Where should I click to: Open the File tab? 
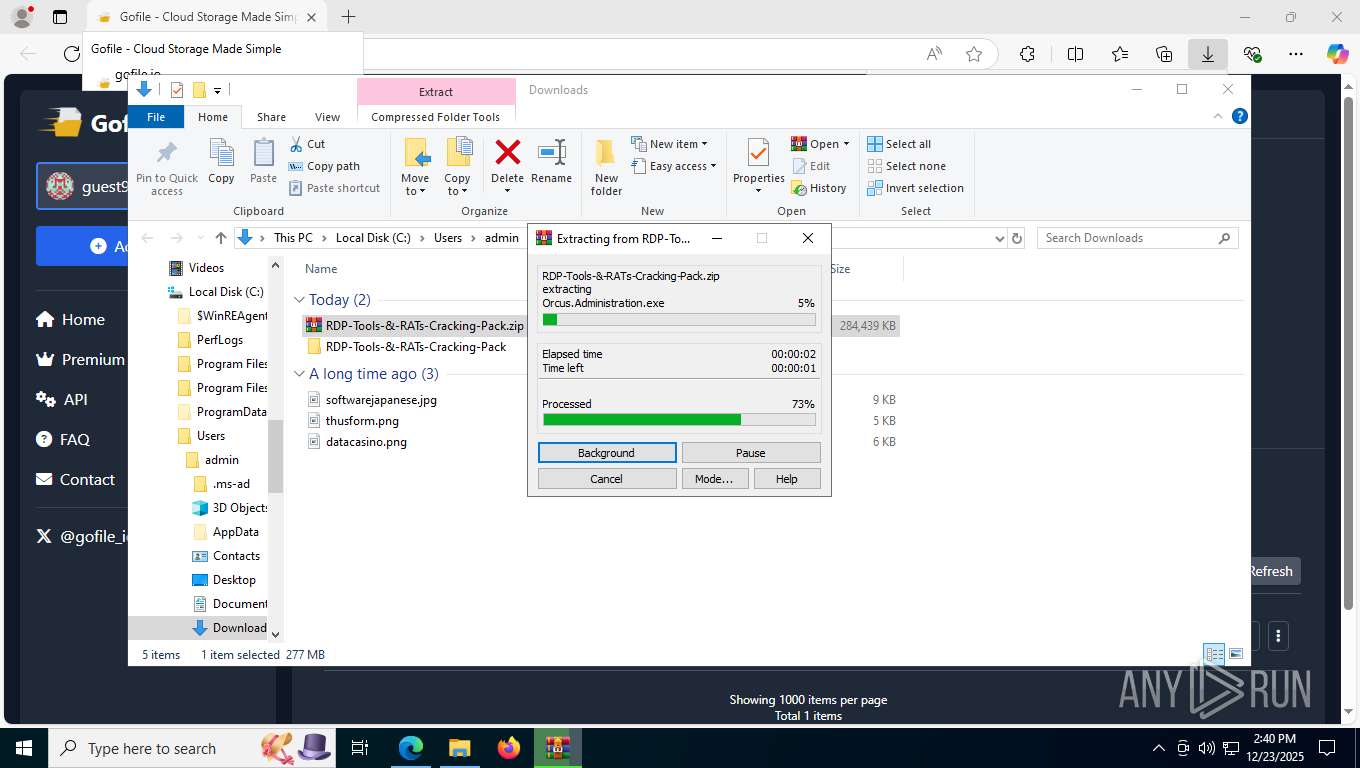pyautogui.click(x=156, y=117)
